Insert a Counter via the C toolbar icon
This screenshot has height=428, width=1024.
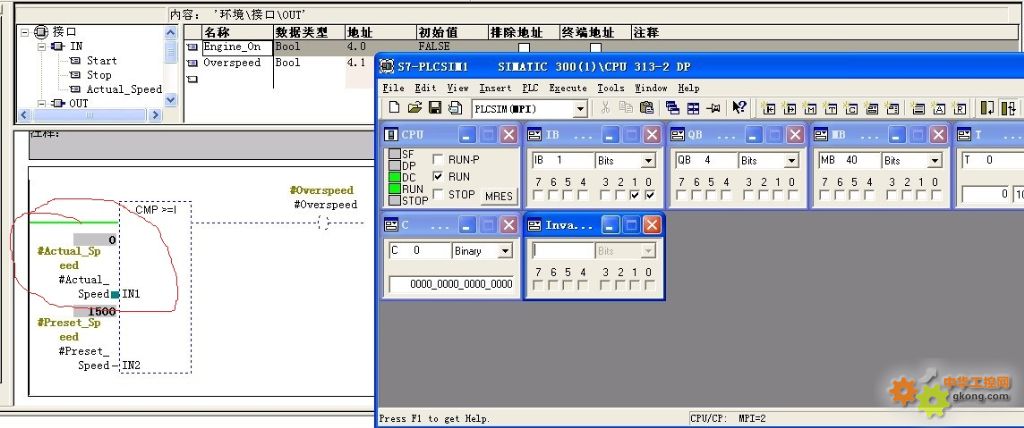[851, 108]
